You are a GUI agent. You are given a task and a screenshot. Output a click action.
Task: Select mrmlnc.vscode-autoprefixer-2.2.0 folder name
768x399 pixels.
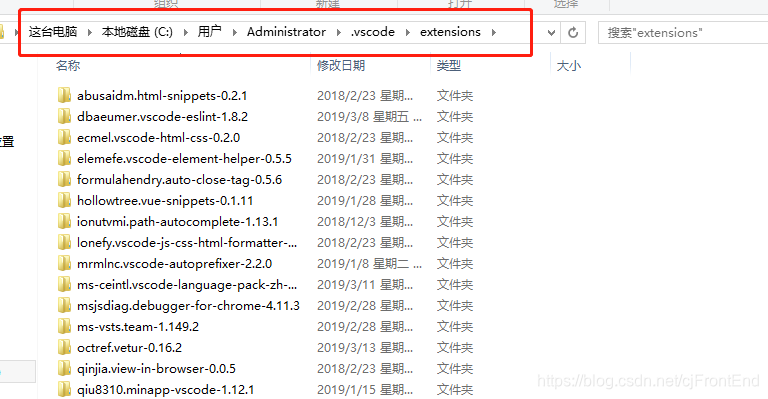coord(174,264)
